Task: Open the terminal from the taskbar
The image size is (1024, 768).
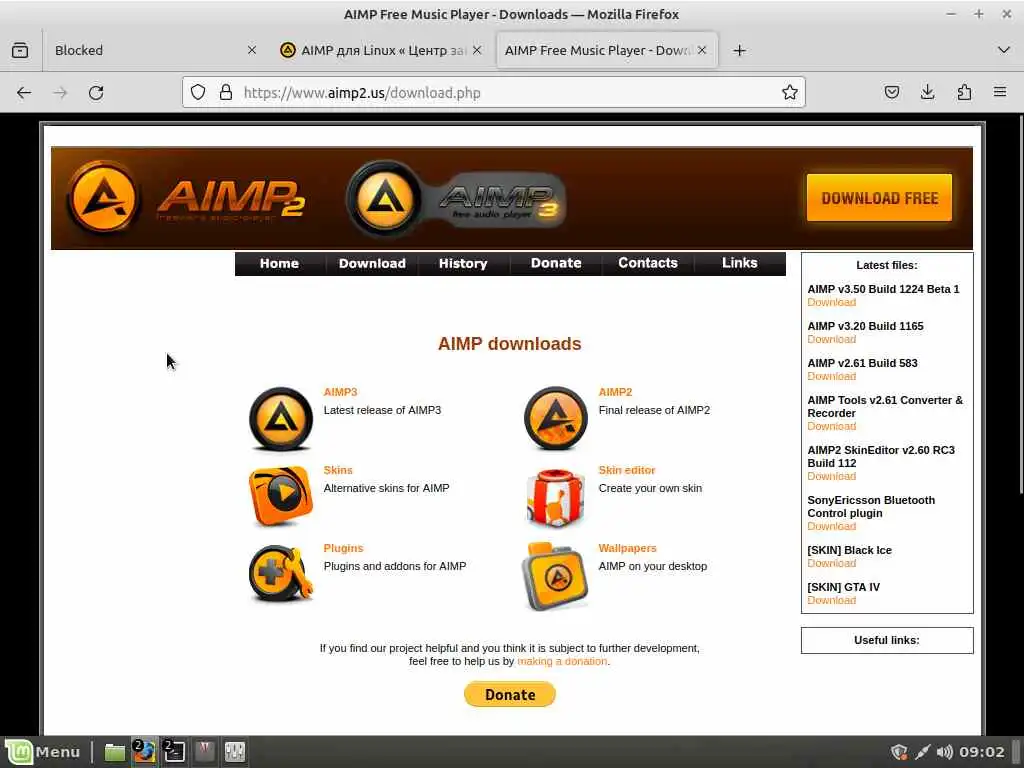Action: tap(174, 752)
